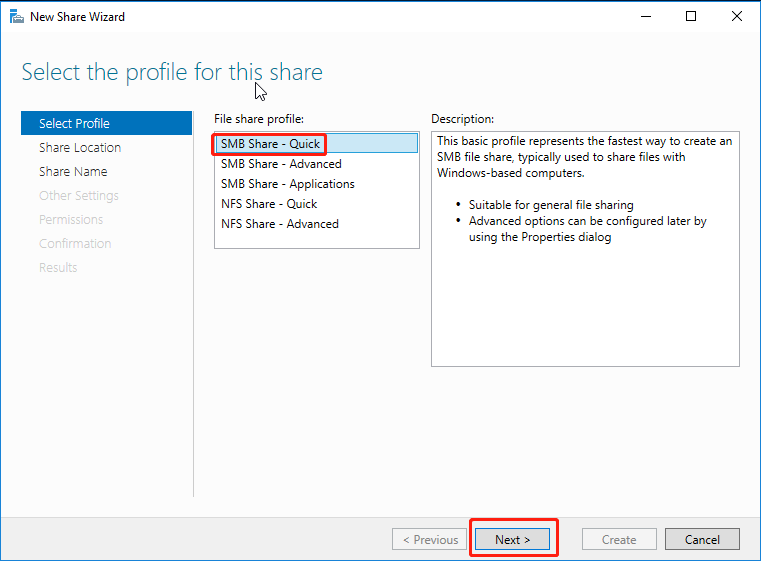
Task: Click the New Share Wizard title bar icon
Action: [16, 17]
